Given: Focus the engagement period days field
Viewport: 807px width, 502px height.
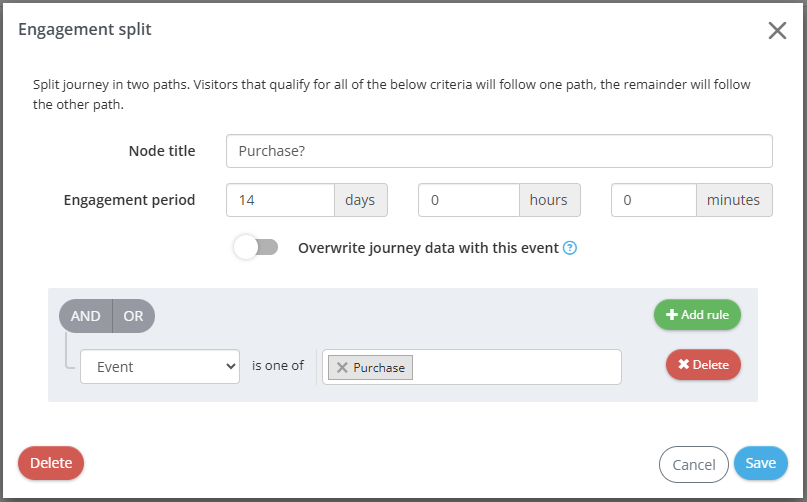Looking at the screenshot, I should tap(280, 200).
